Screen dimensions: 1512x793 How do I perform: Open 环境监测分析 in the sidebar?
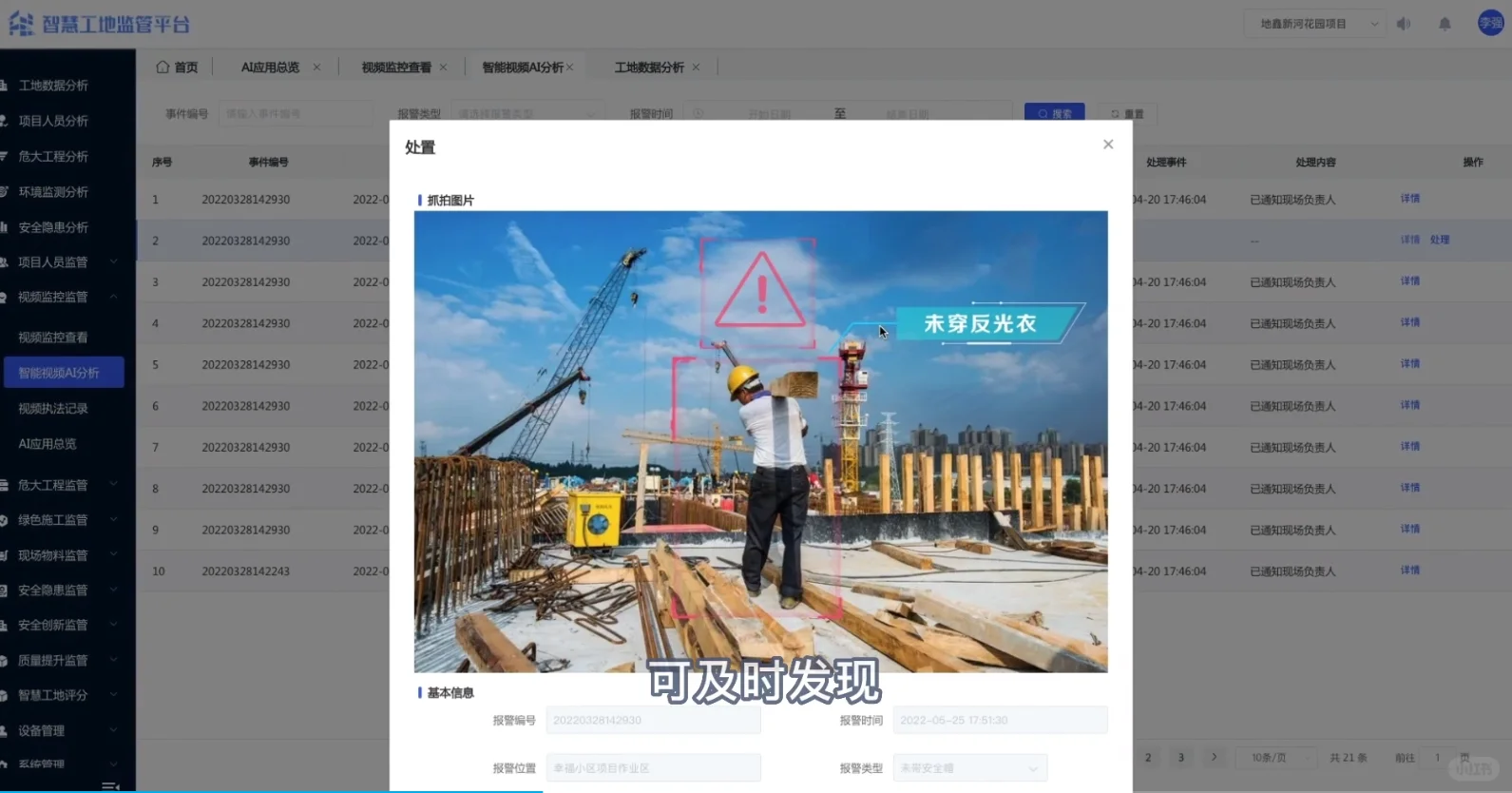click(53, 191)
